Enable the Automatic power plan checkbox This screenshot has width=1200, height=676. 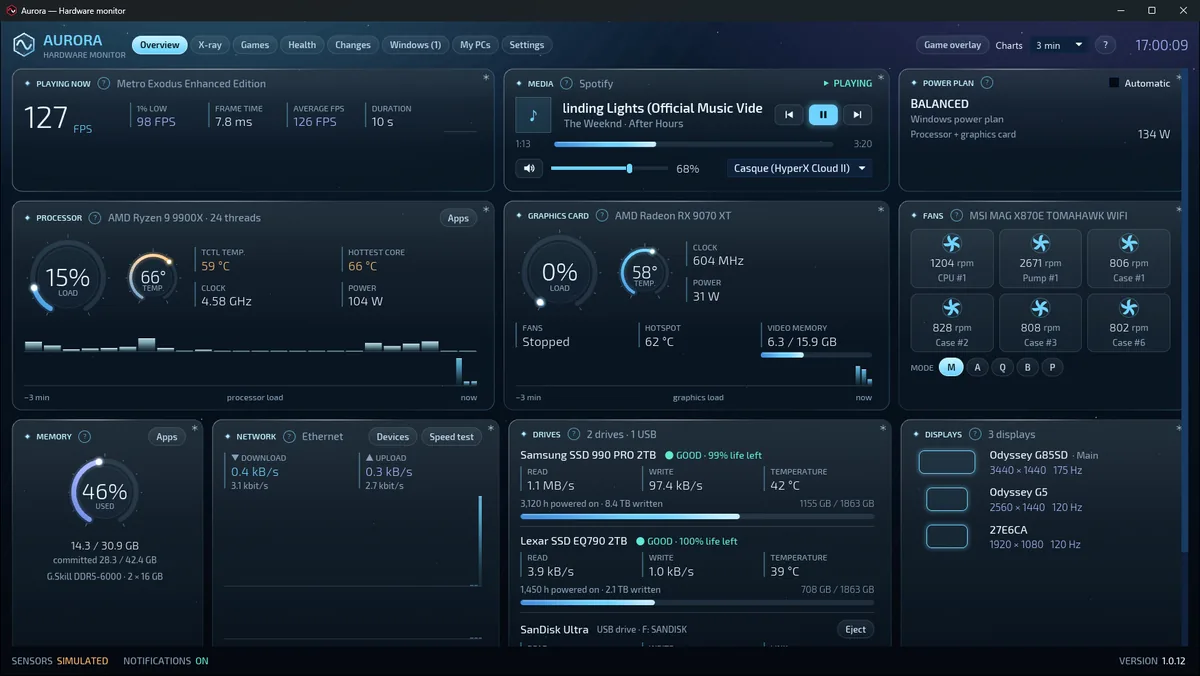pos(1114,83)
